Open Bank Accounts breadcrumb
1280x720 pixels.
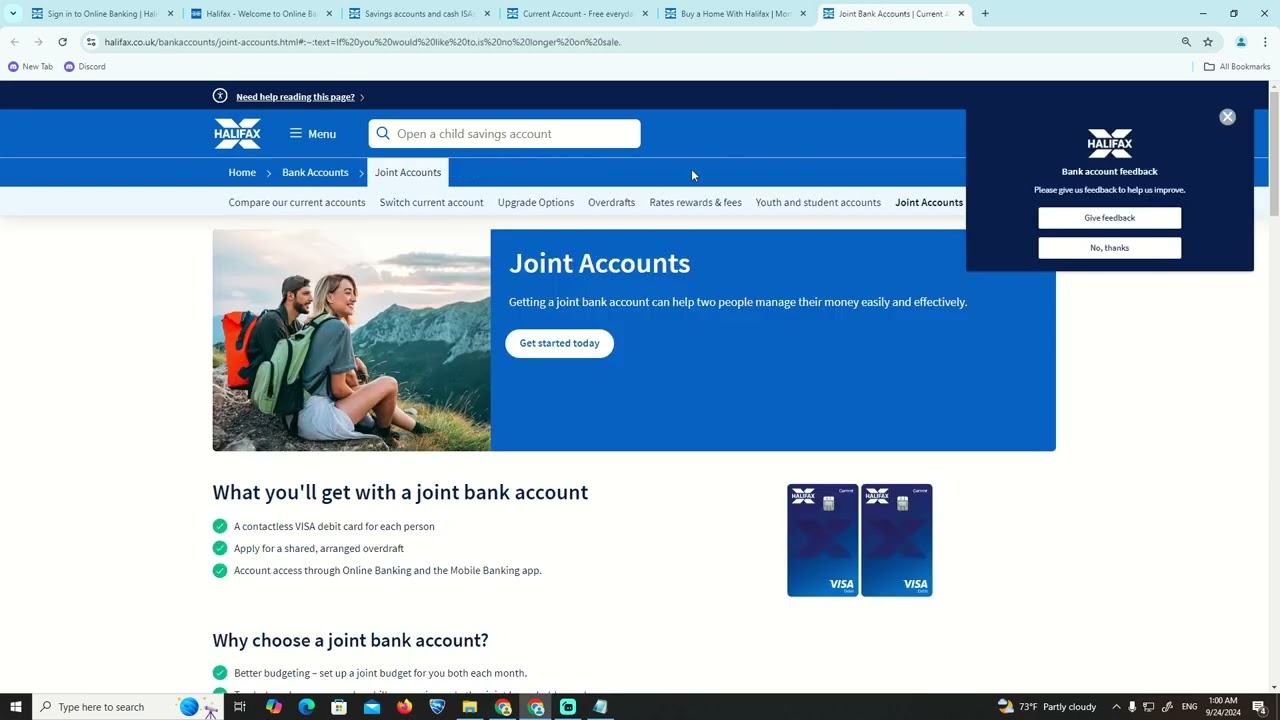[x=315, y=172]
